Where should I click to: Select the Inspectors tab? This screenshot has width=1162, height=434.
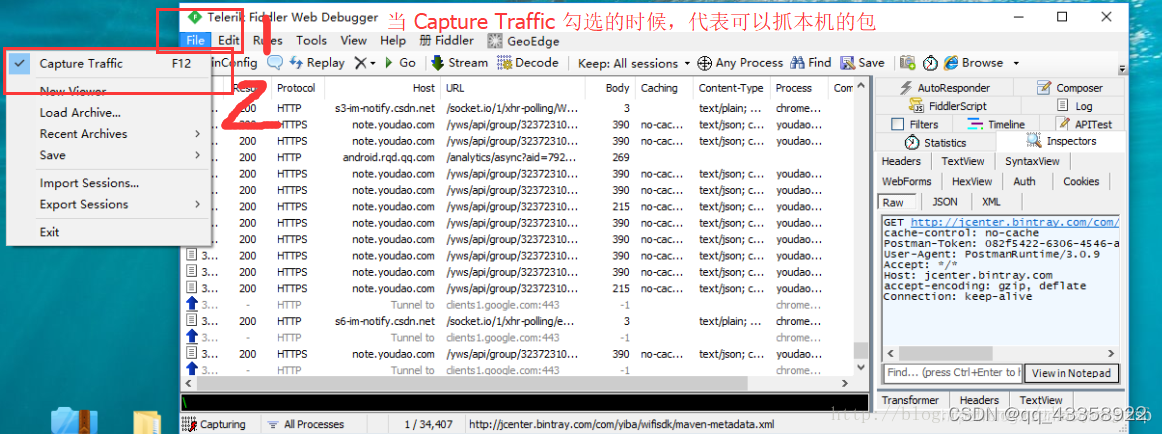coord(1061,141)
